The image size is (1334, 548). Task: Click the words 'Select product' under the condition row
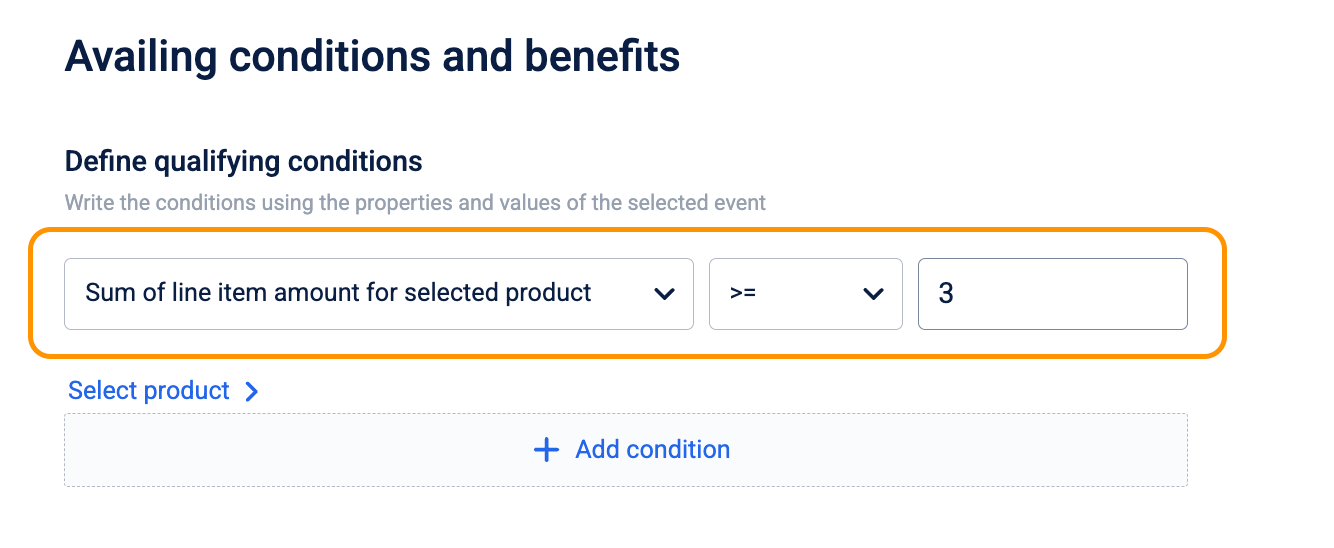tap(149, 390)
